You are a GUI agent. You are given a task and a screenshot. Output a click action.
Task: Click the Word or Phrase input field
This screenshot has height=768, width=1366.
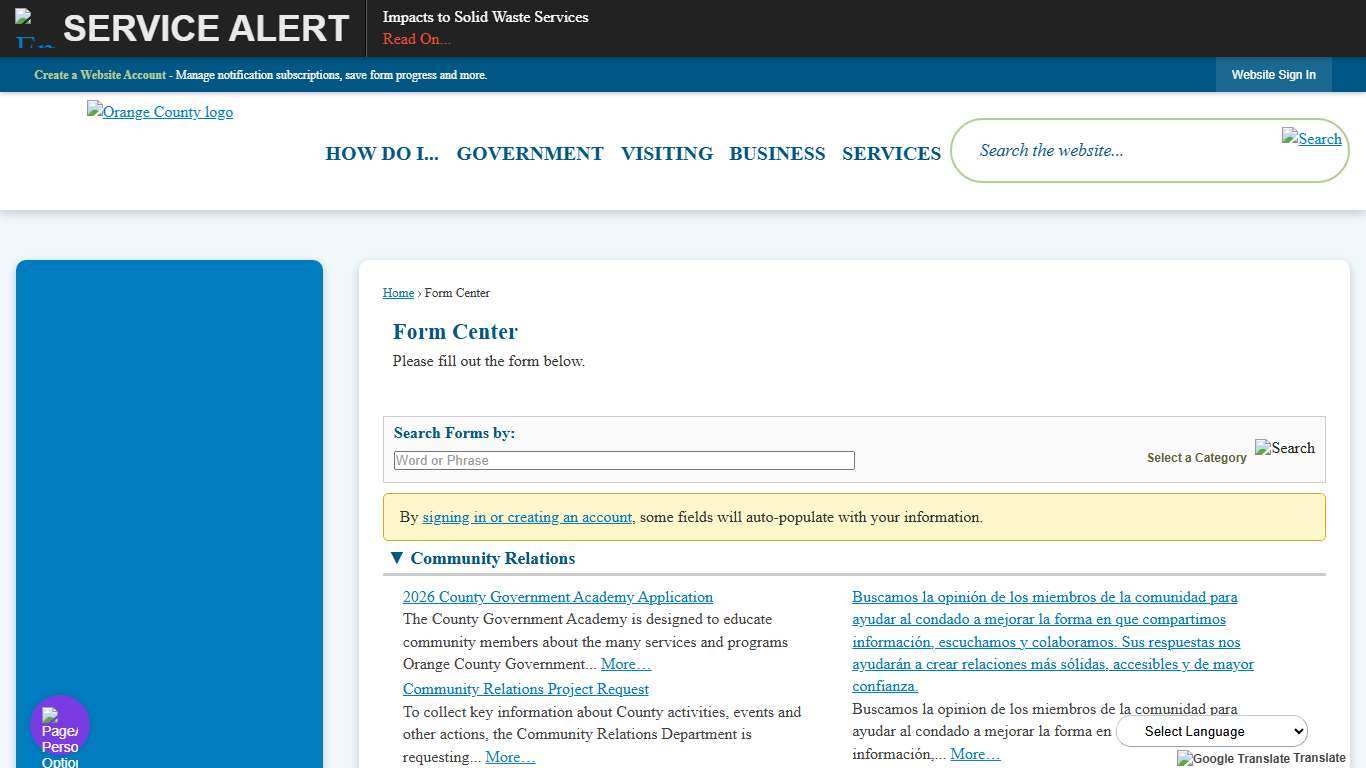624,460
